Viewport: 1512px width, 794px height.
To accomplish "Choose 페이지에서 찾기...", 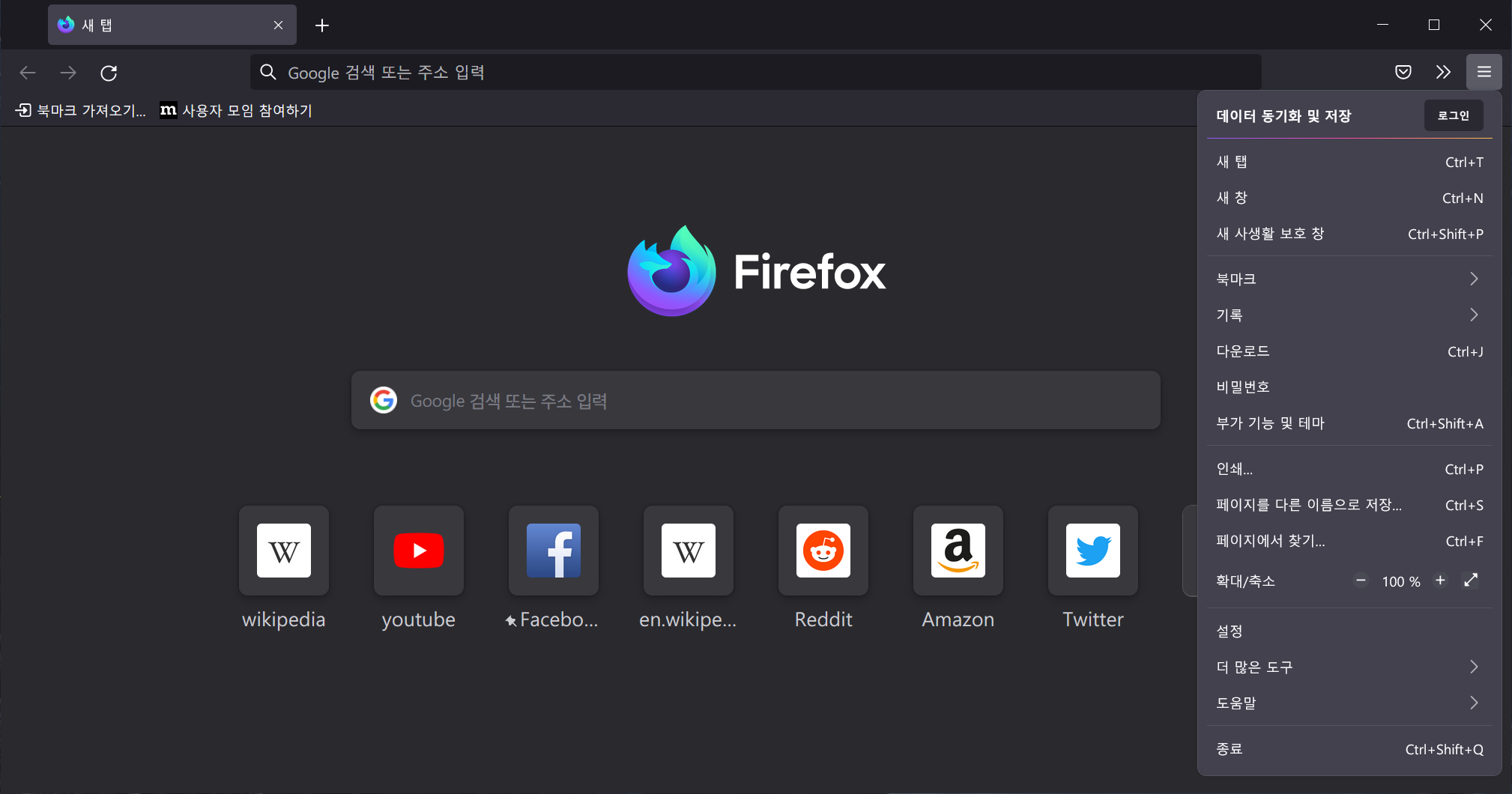I will [x=1349, y=541].
